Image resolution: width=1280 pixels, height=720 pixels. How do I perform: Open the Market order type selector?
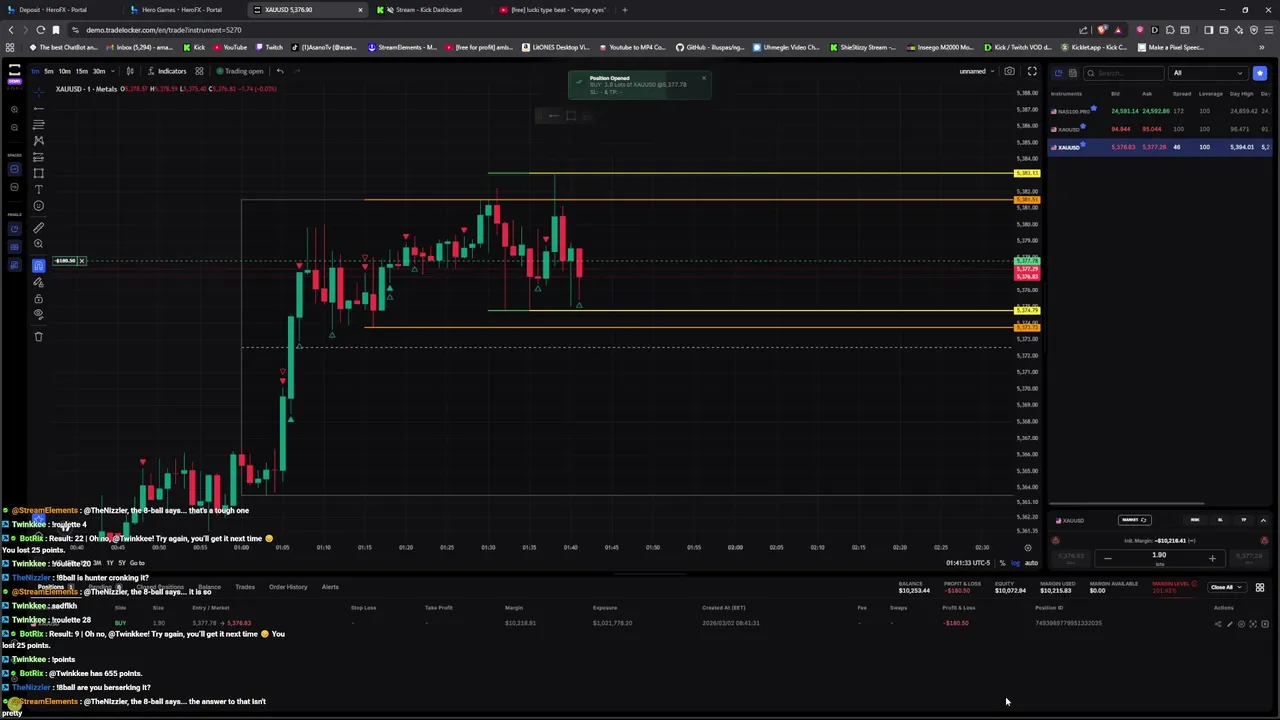click(x=1135, y=520)
